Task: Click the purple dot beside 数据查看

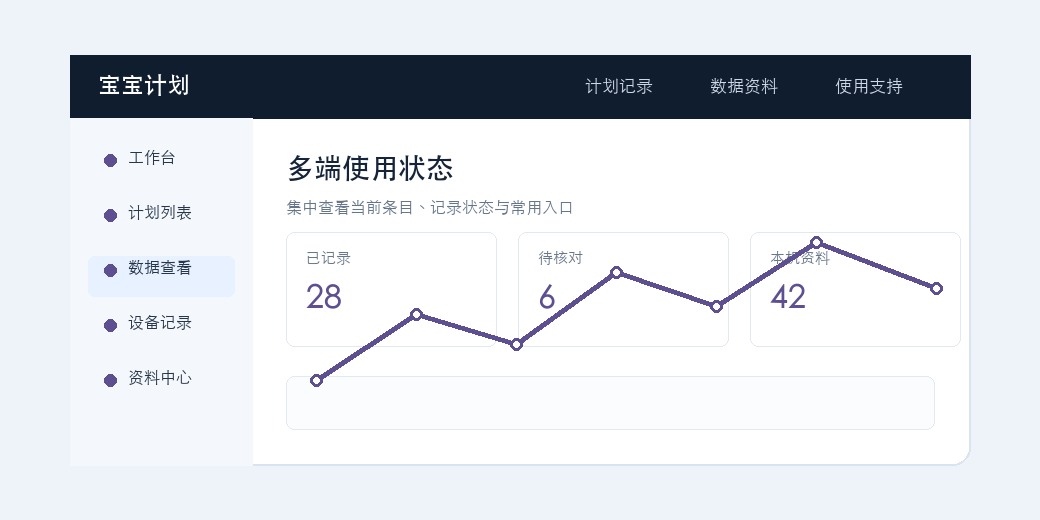Action: (x=111, y=270)
